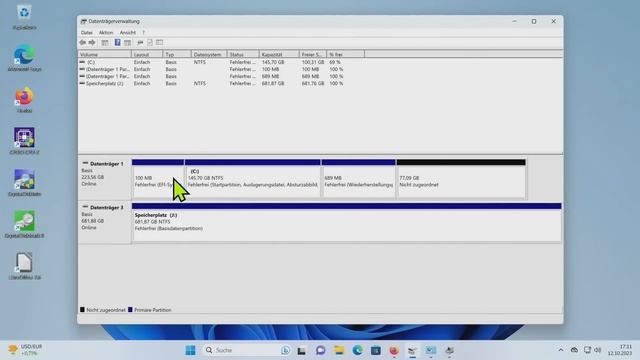The height and width of the screenshot is (360, 640).
Task: Sort by the Volume column header
Action: [104, 54]
